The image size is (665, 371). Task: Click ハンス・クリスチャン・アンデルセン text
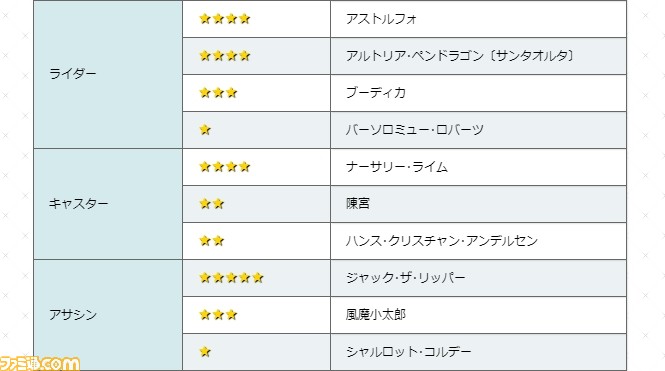[442, 241]
